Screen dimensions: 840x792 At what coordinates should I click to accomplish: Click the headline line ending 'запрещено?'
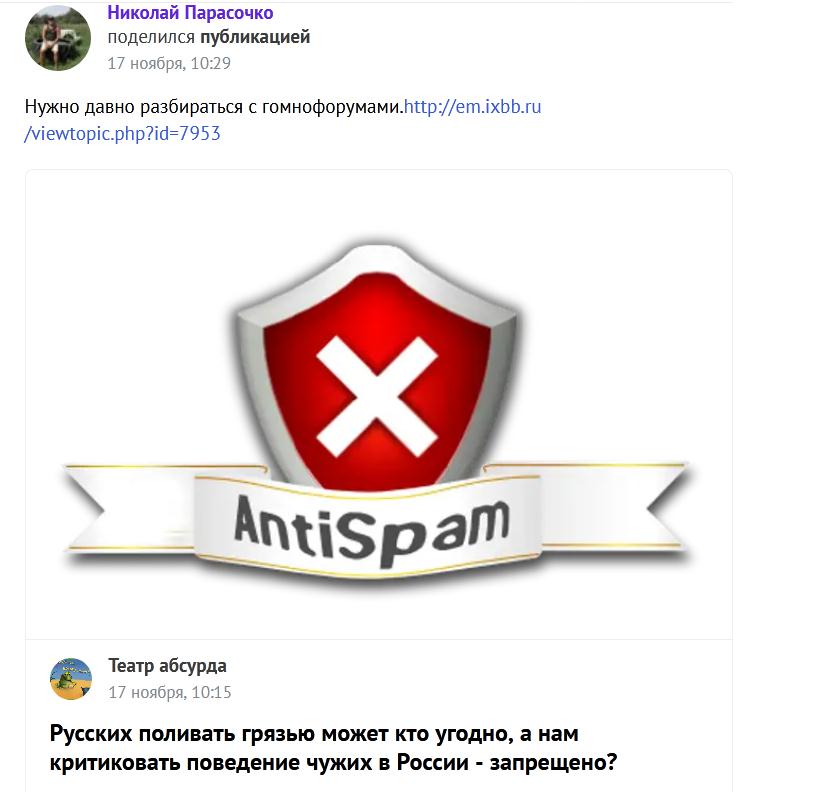pyautogui.click(x=333, y=762)
